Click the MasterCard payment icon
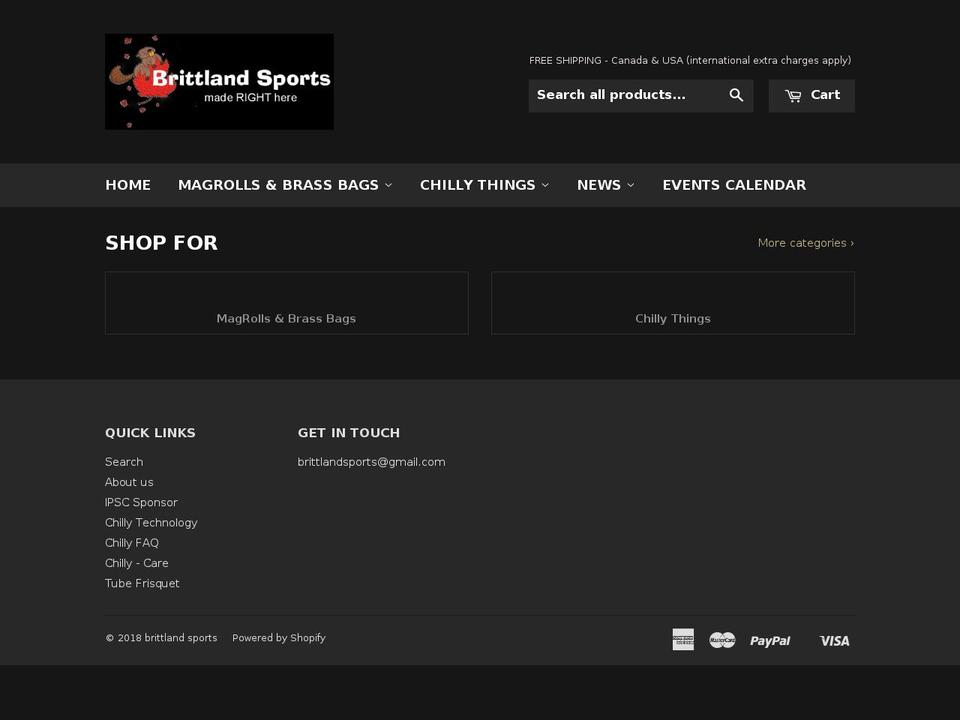The height and width of the screenshot is (720, 960). tap(722, 640)
